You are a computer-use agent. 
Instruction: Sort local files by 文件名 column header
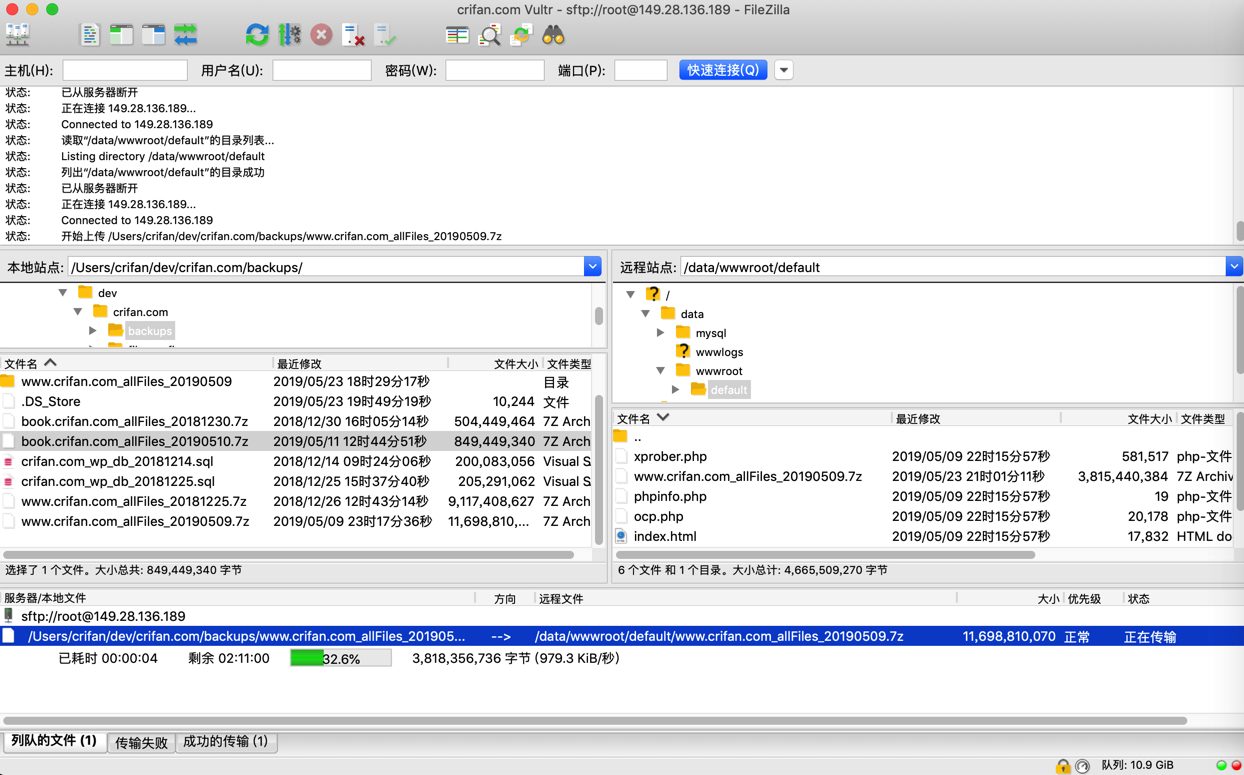pyautogui.click(x=136, y=364)
